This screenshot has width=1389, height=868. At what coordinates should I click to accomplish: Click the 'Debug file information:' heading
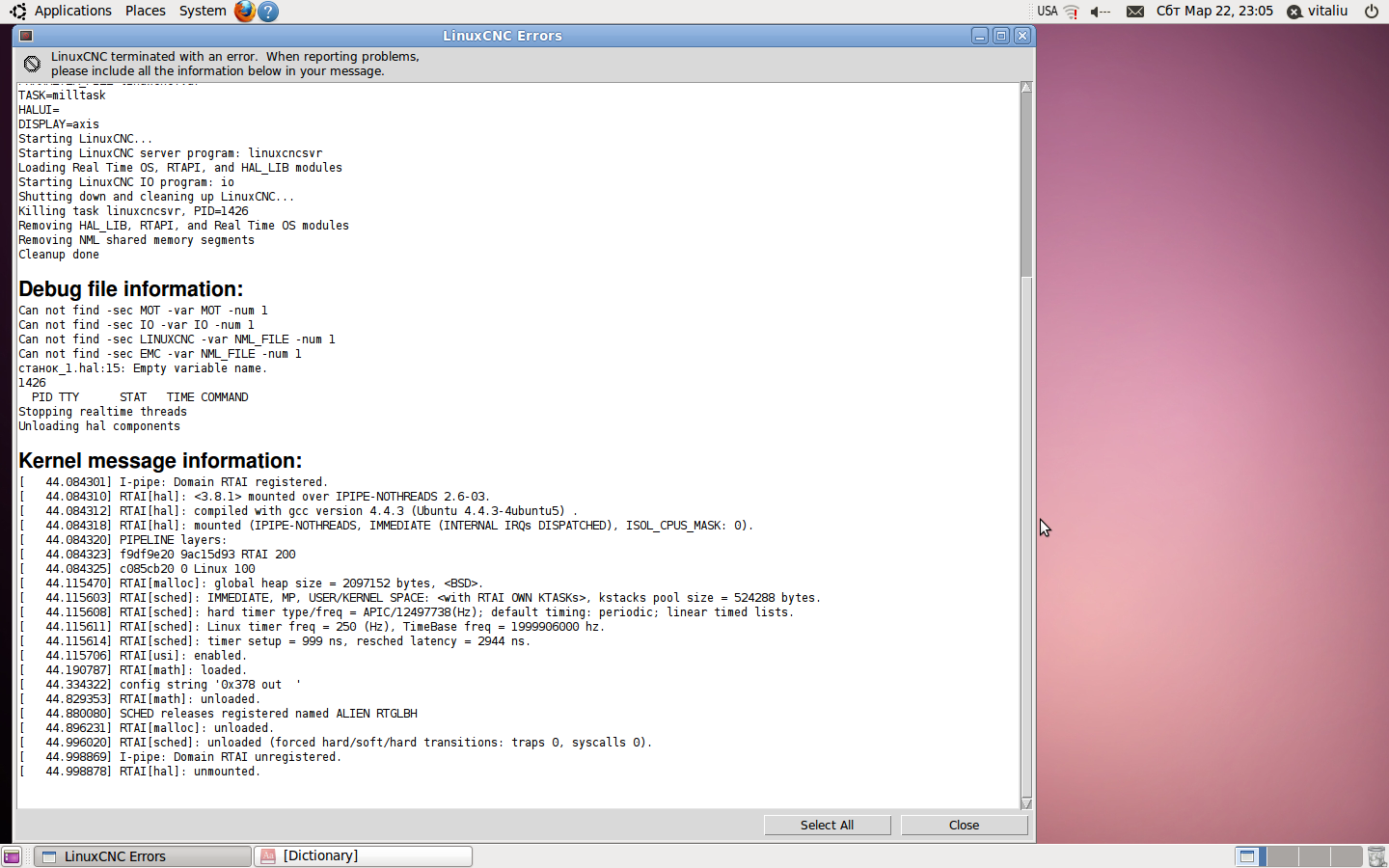click(131, 289)
